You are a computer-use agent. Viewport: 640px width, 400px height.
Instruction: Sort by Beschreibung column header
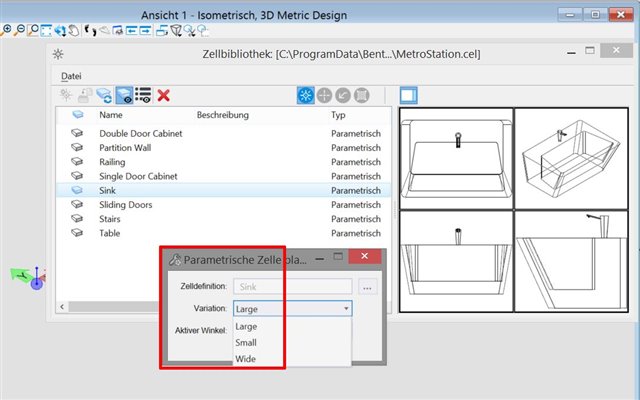click(x=222, y=115)
